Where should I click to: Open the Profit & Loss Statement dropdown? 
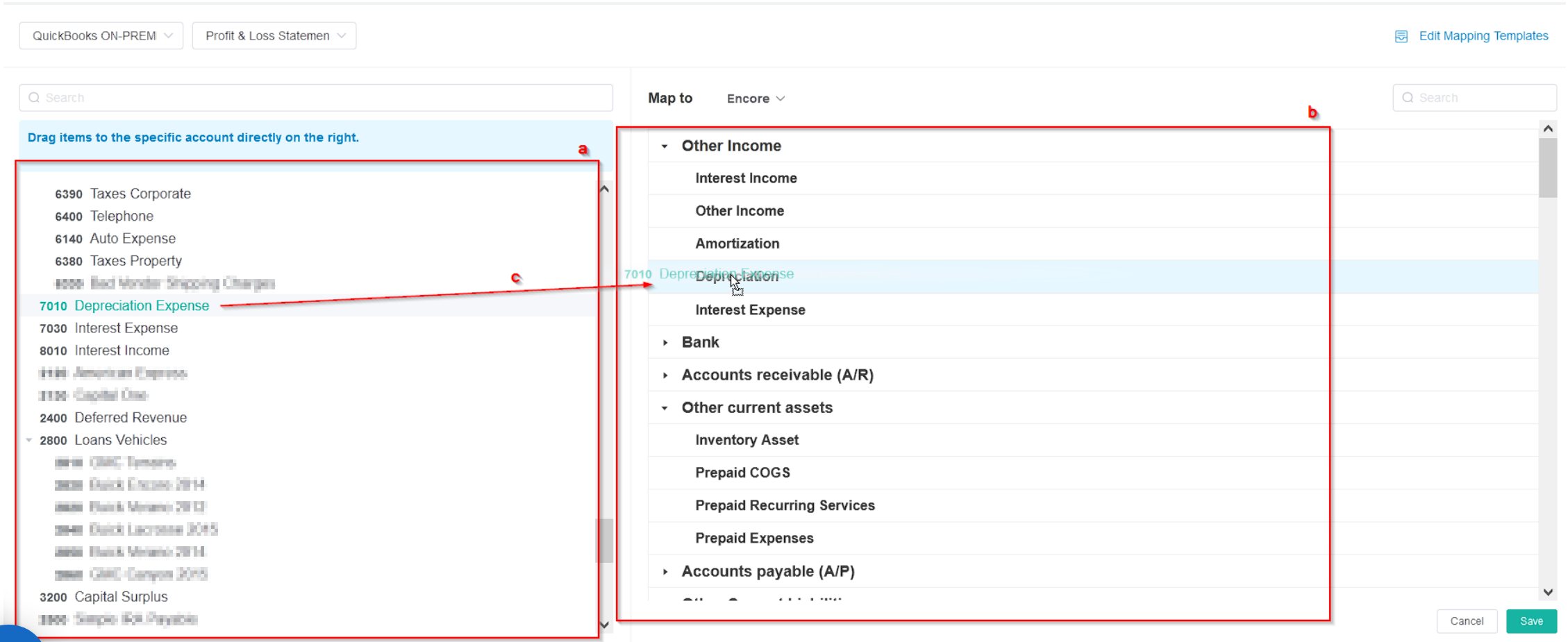(x=274, y=36)
